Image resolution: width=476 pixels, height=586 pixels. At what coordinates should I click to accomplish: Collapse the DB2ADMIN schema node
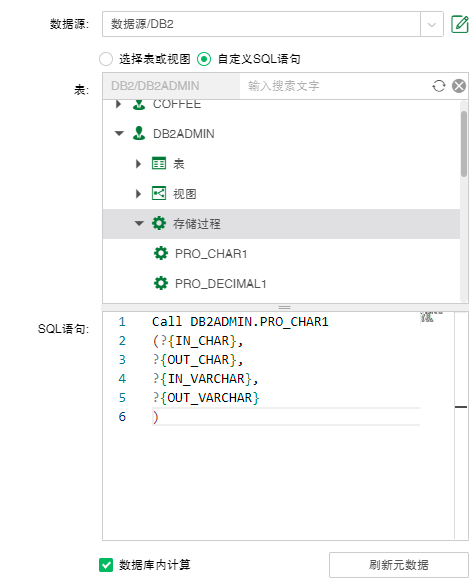click(119, 133)
